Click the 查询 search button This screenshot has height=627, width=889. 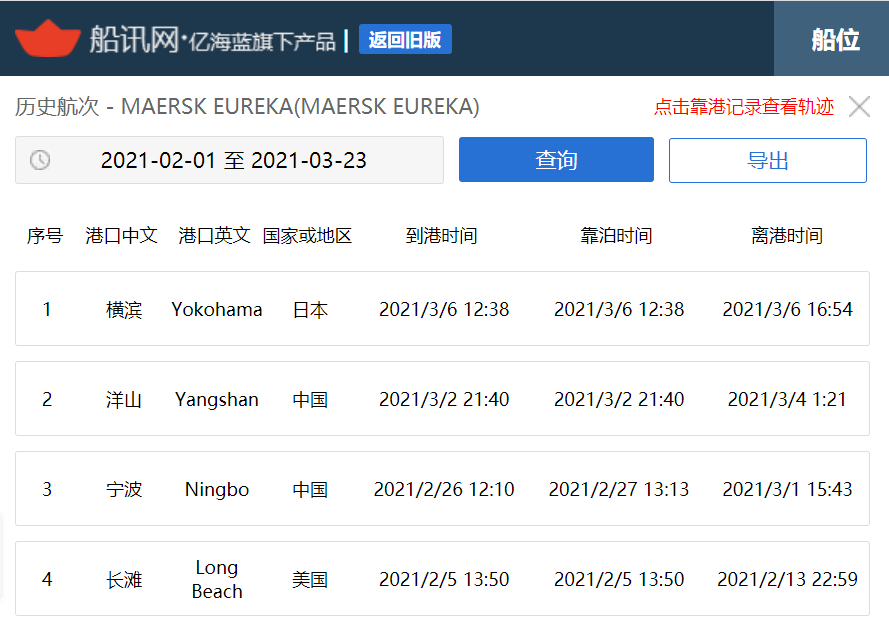tap(556, 160)
